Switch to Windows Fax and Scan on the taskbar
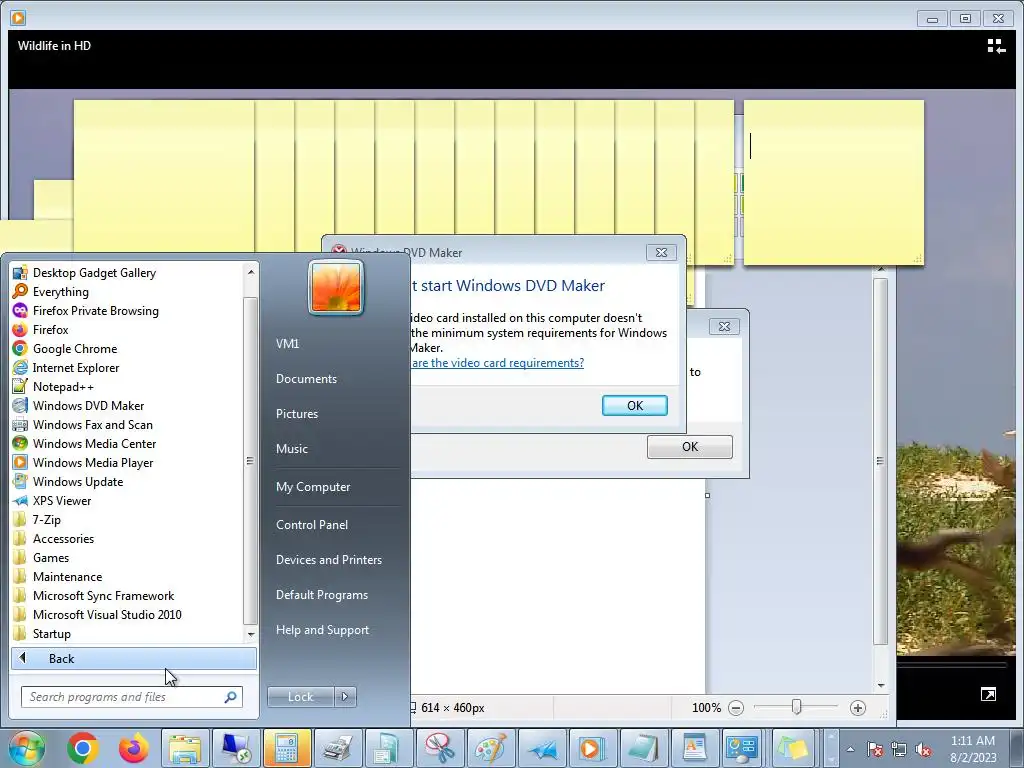This screenshot has width=1024, height=768. point(338,748)
